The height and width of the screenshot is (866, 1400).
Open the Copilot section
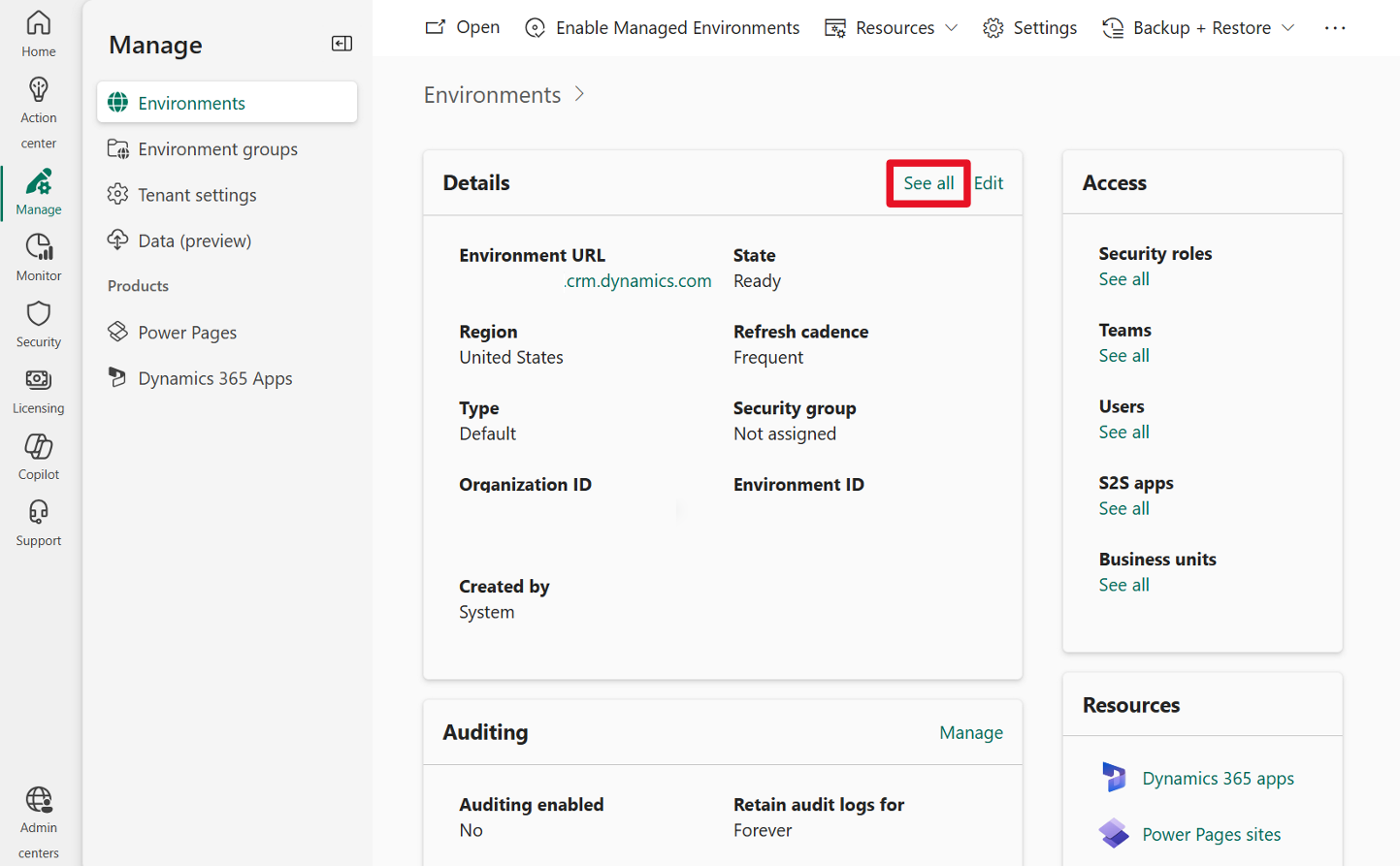(38, 453)
